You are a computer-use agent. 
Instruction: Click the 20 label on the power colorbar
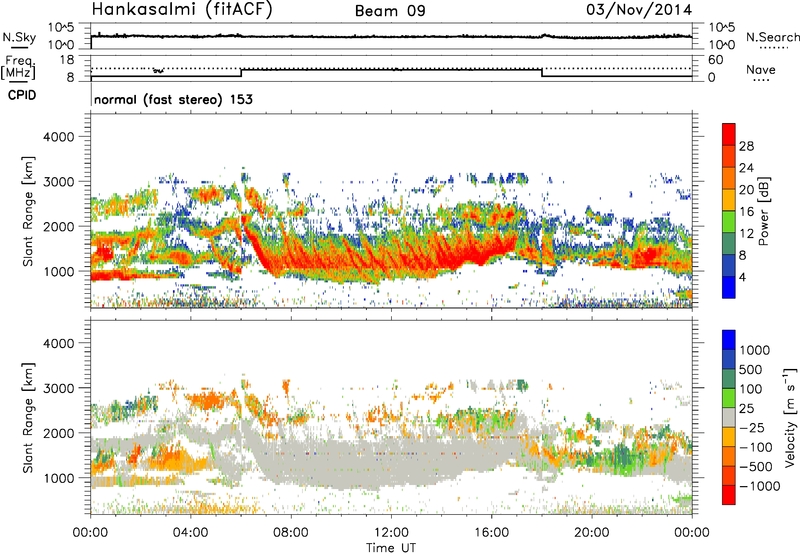(x=746, y=190)
